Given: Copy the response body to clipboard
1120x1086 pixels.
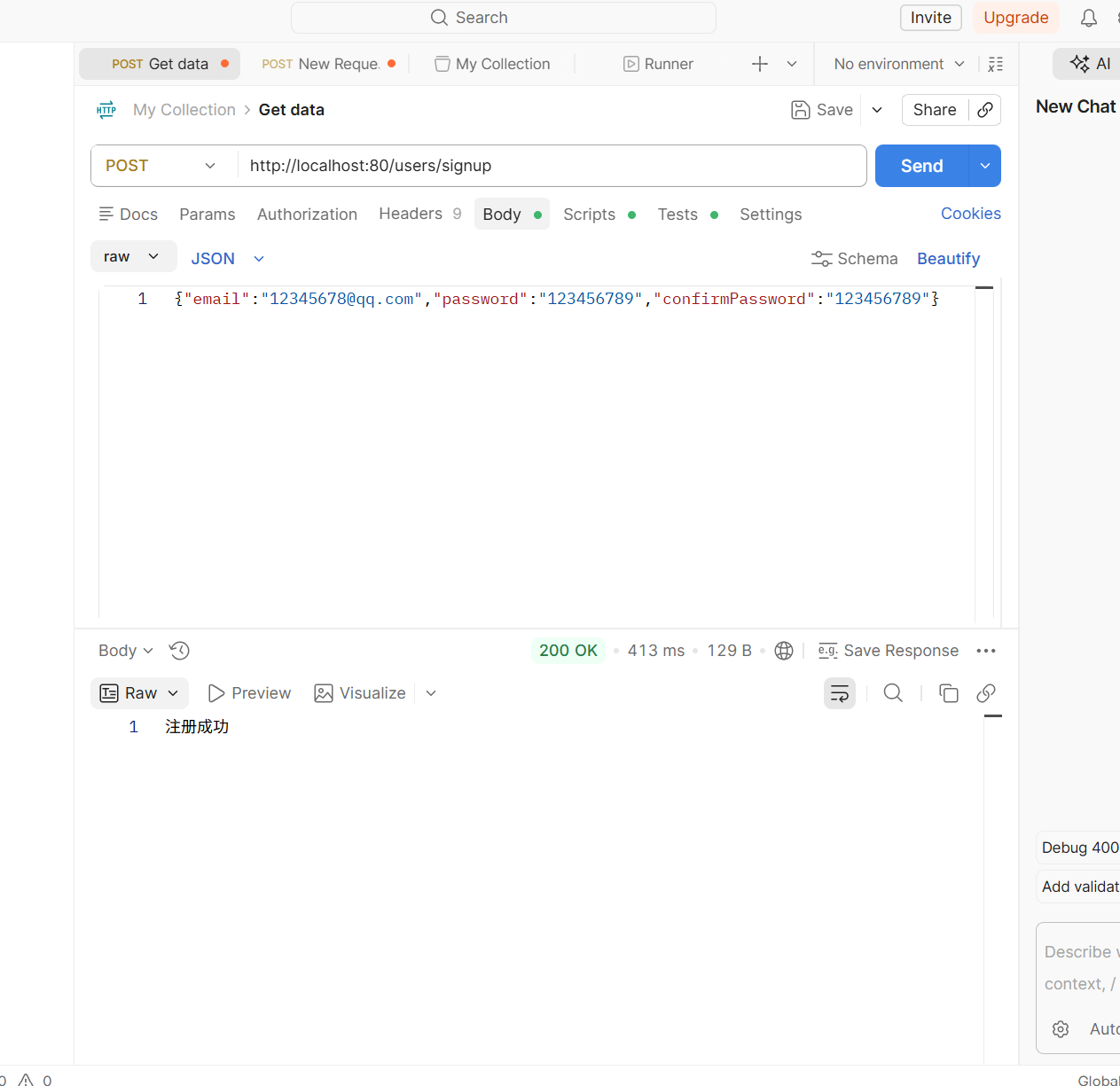Looking at the screenshot, I should click(x=949, y=693).
